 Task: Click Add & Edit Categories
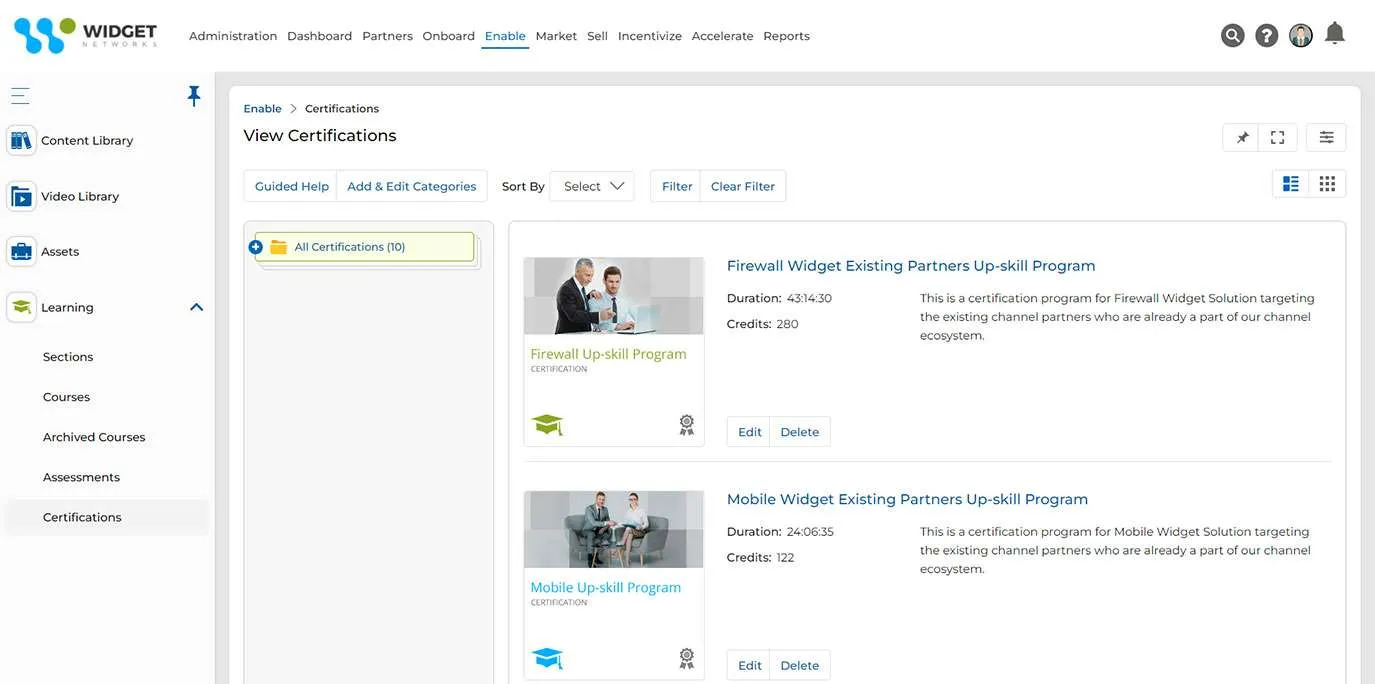click(411, 186)
